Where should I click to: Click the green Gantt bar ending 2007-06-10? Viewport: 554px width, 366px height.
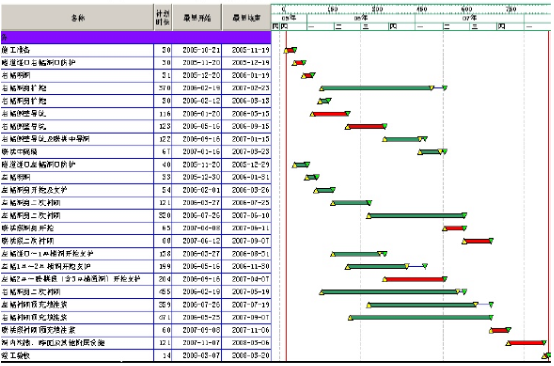[x=417, y=216]
